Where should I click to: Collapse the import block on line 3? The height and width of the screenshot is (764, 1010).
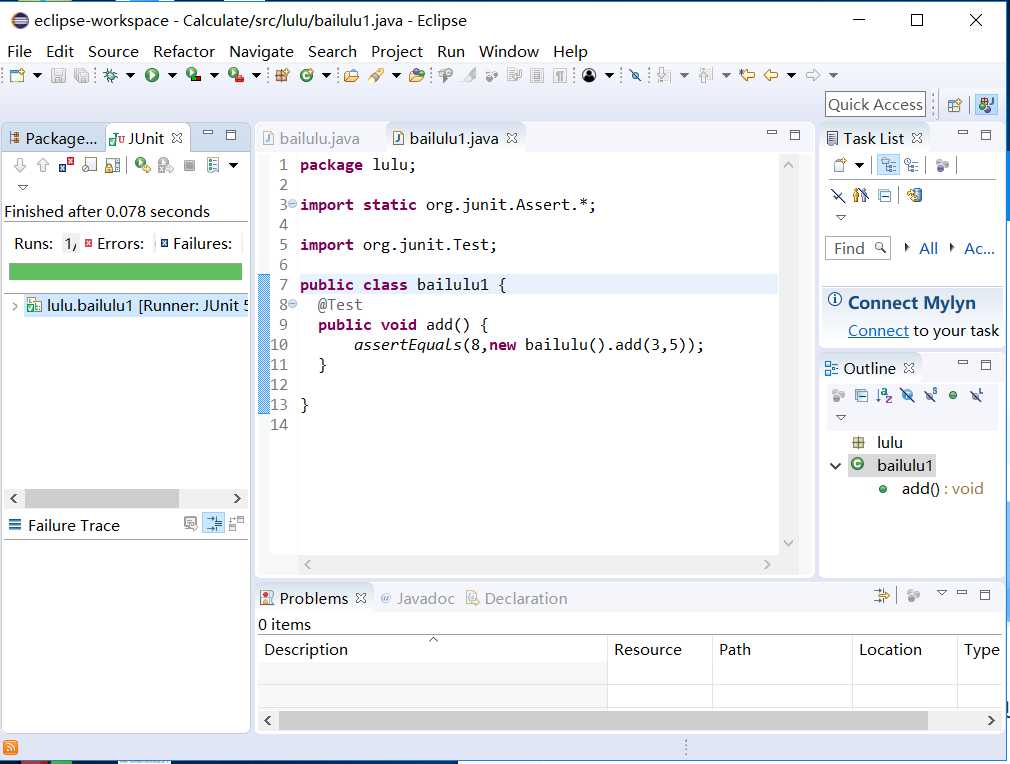tap(292, 204)
